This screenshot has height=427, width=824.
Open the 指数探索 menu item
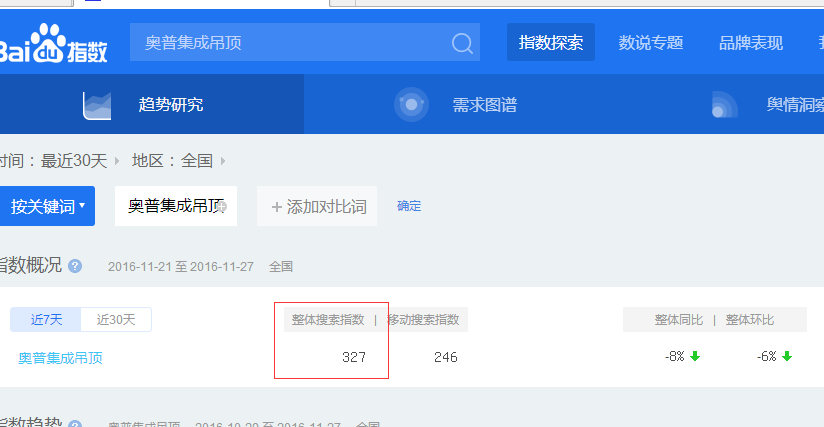[x=551, y=42]
